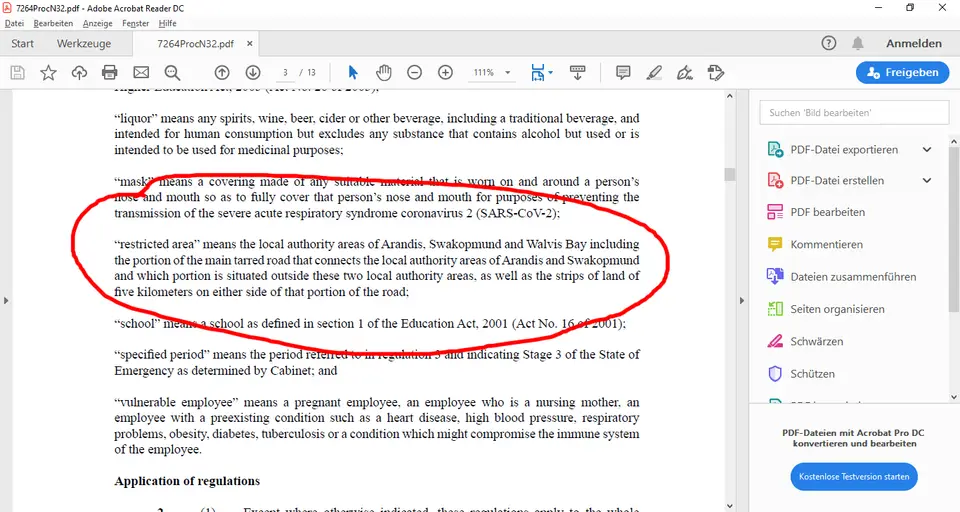Add a comment with speech bubble icon
This screenshot has width=960, height=512.
(623, 73)
